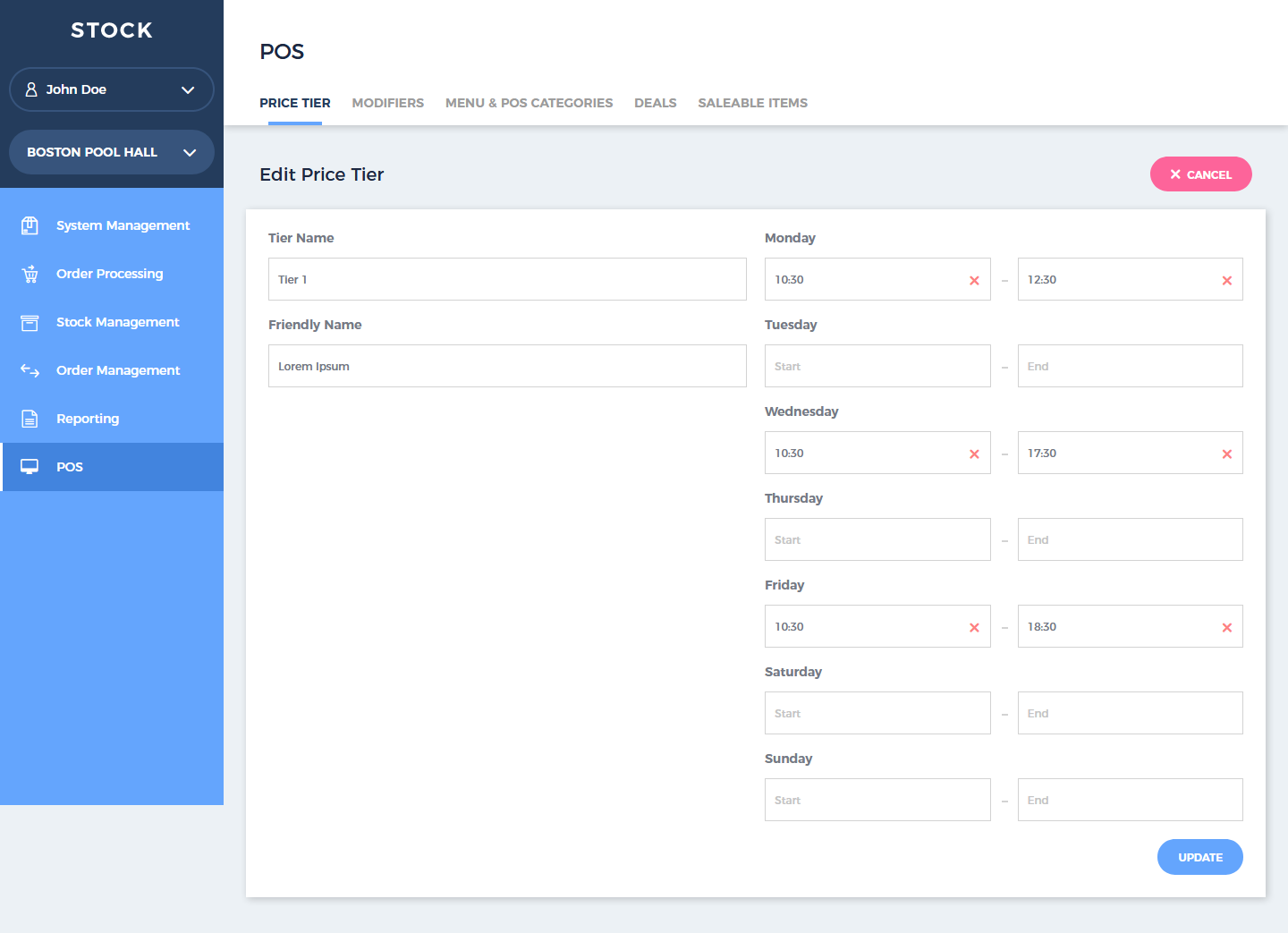Open Order Processing from the sidebar
1288x933 pixels.
(30, 274)
